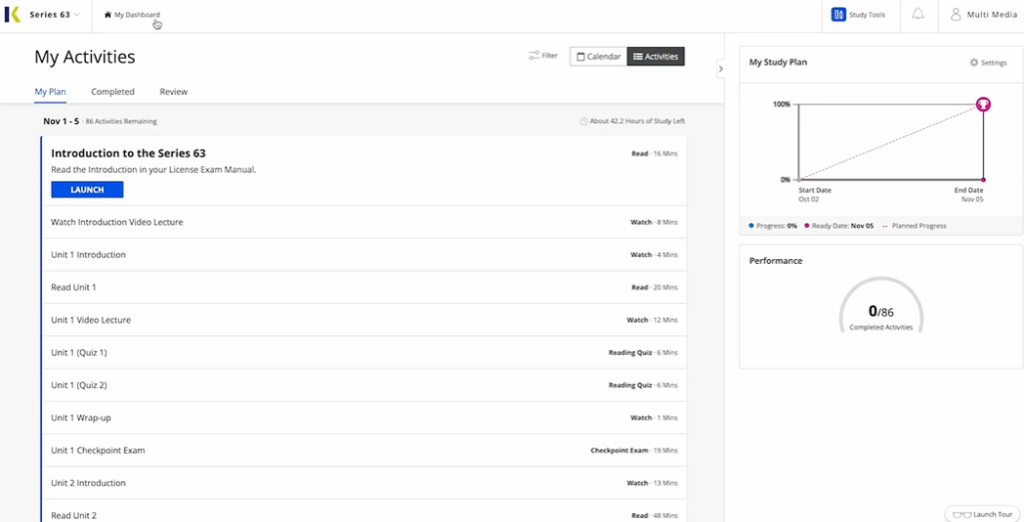The image size is (1024, 522).
Task: Switch to Activities list view
Action: point(656,56)
